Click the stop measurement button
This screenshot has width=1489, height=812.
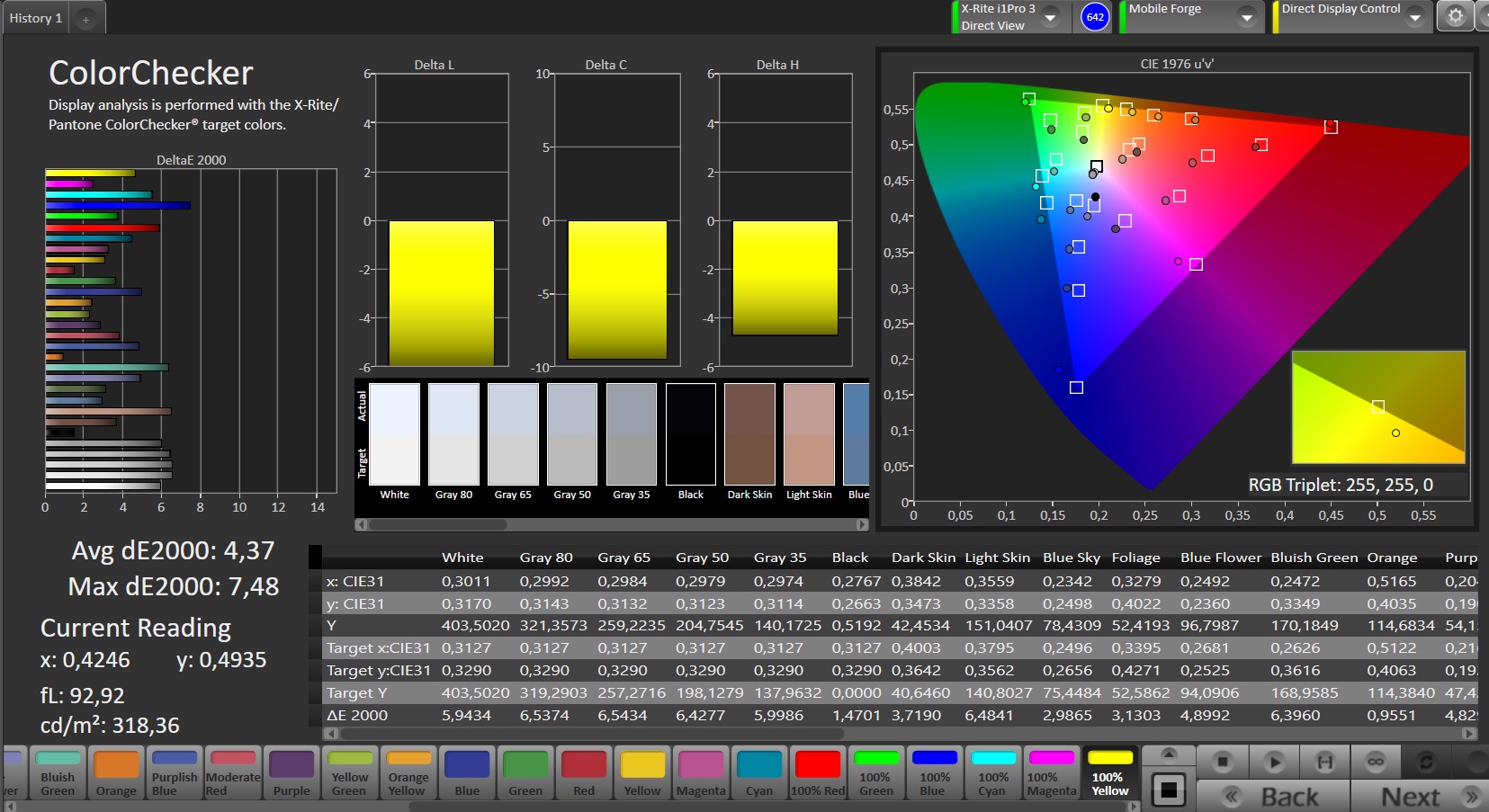click(1222, 762)
